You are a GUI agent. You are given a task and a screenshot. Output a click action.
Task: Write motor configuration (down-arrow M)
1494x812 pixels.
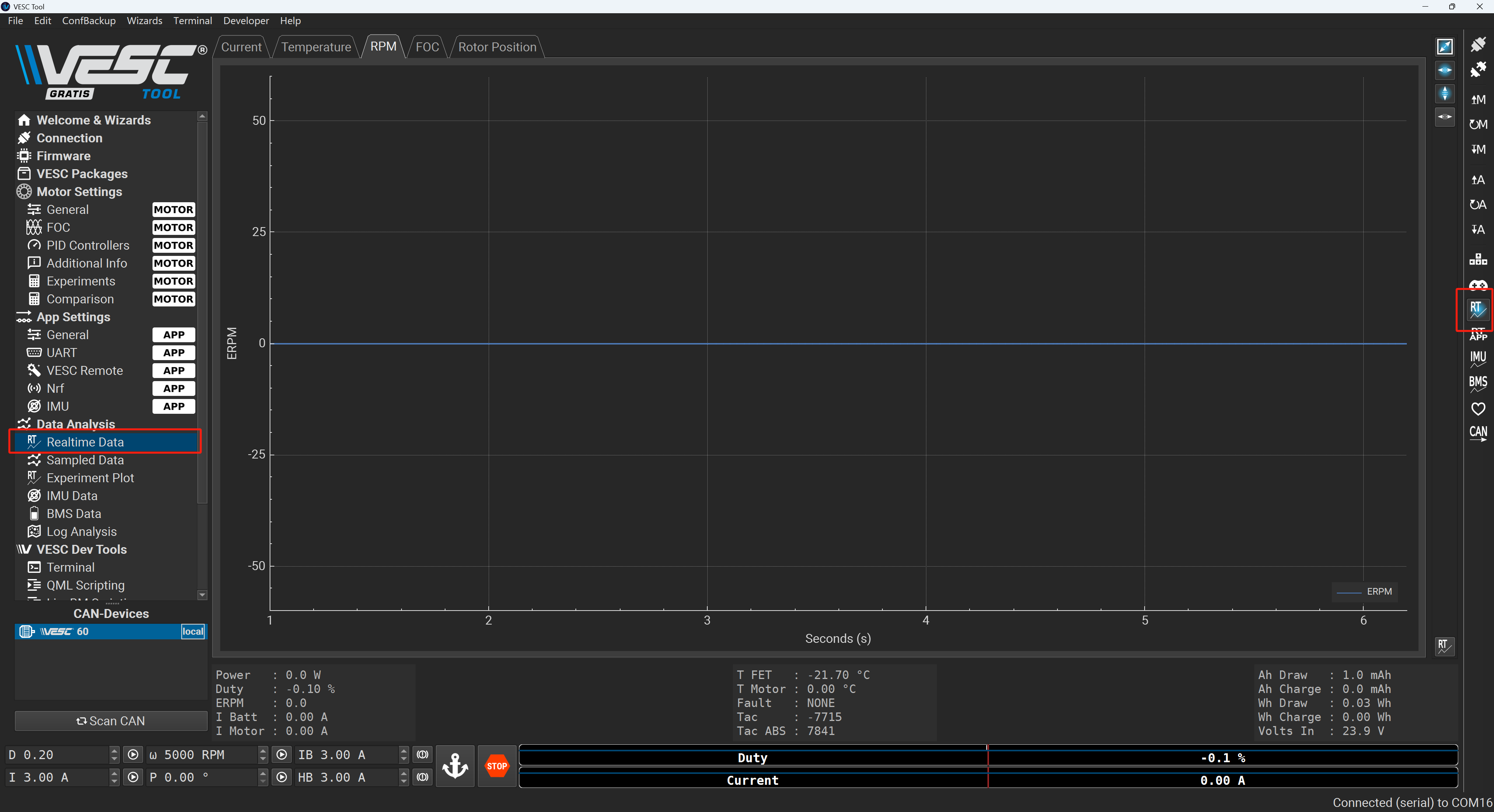[x=1478, y=150]
